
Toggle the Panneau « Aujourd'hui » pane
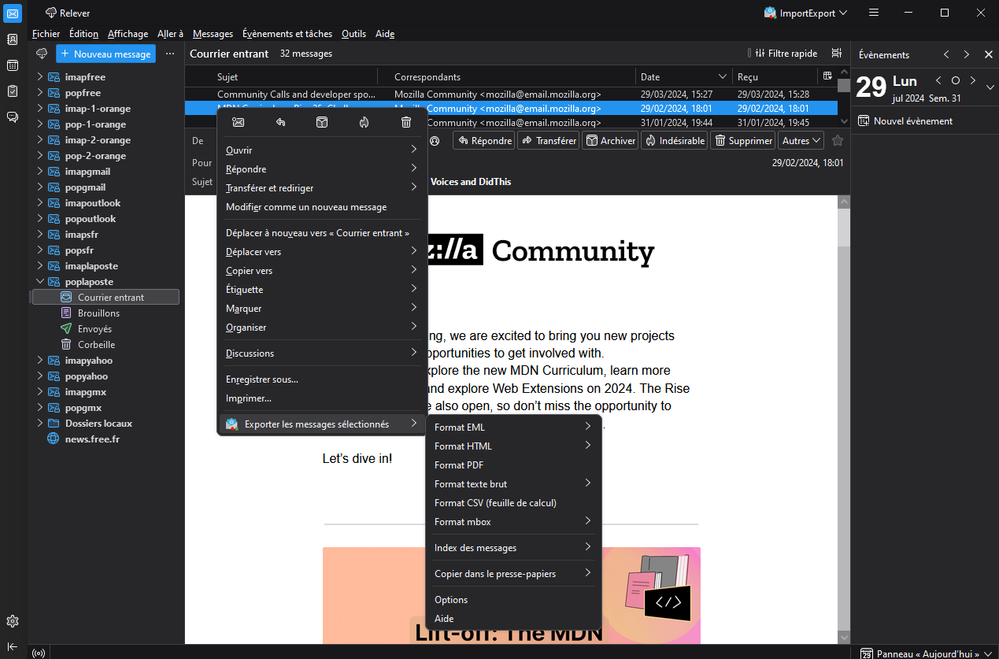(x=926, y=653)
